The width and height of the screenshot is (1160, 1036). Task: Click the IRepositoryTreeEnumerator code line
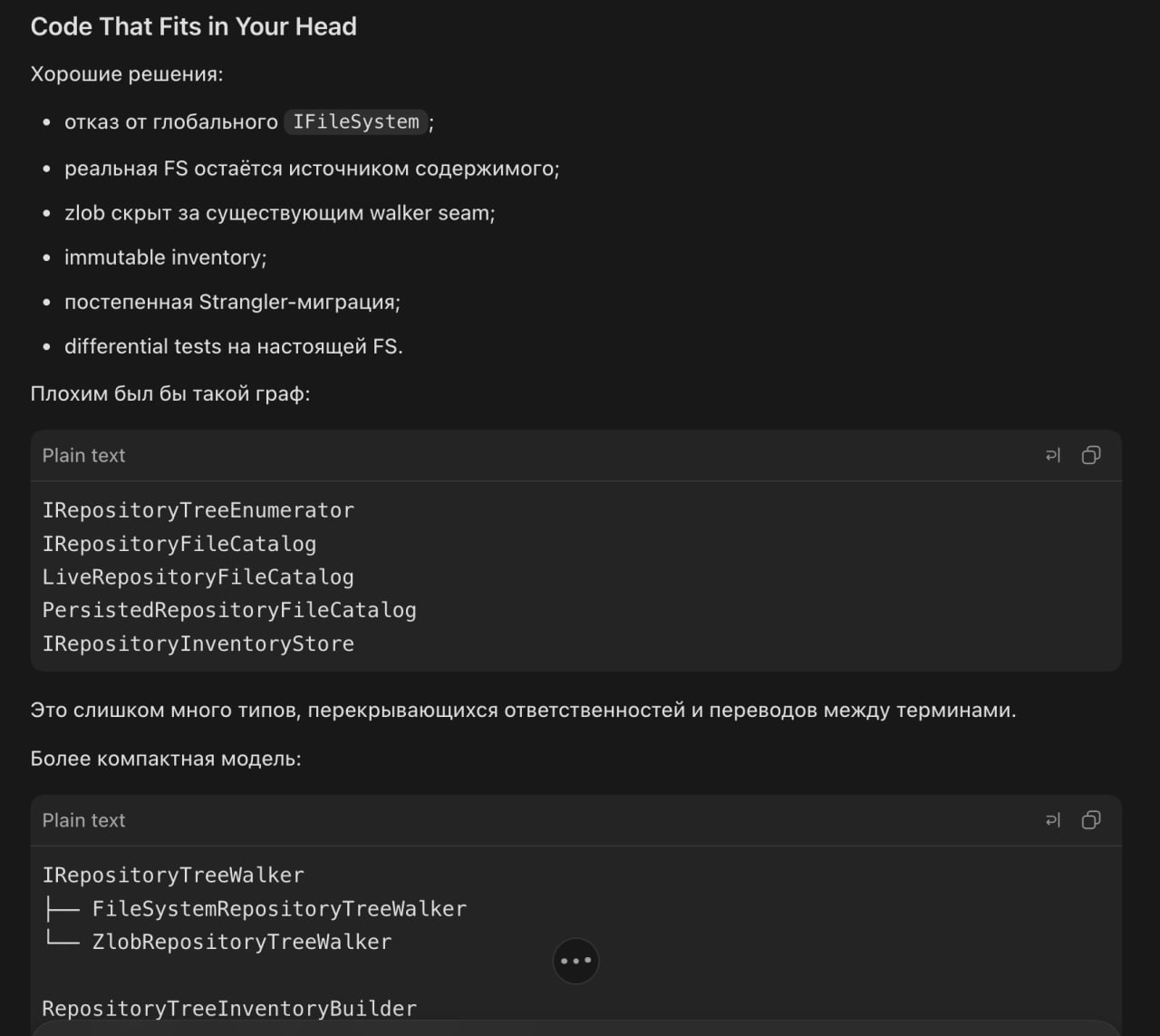pos(198,510)
